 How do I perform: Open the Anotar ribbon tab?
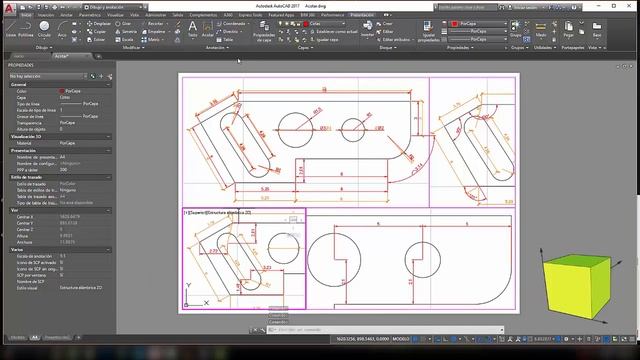[67, 15]
